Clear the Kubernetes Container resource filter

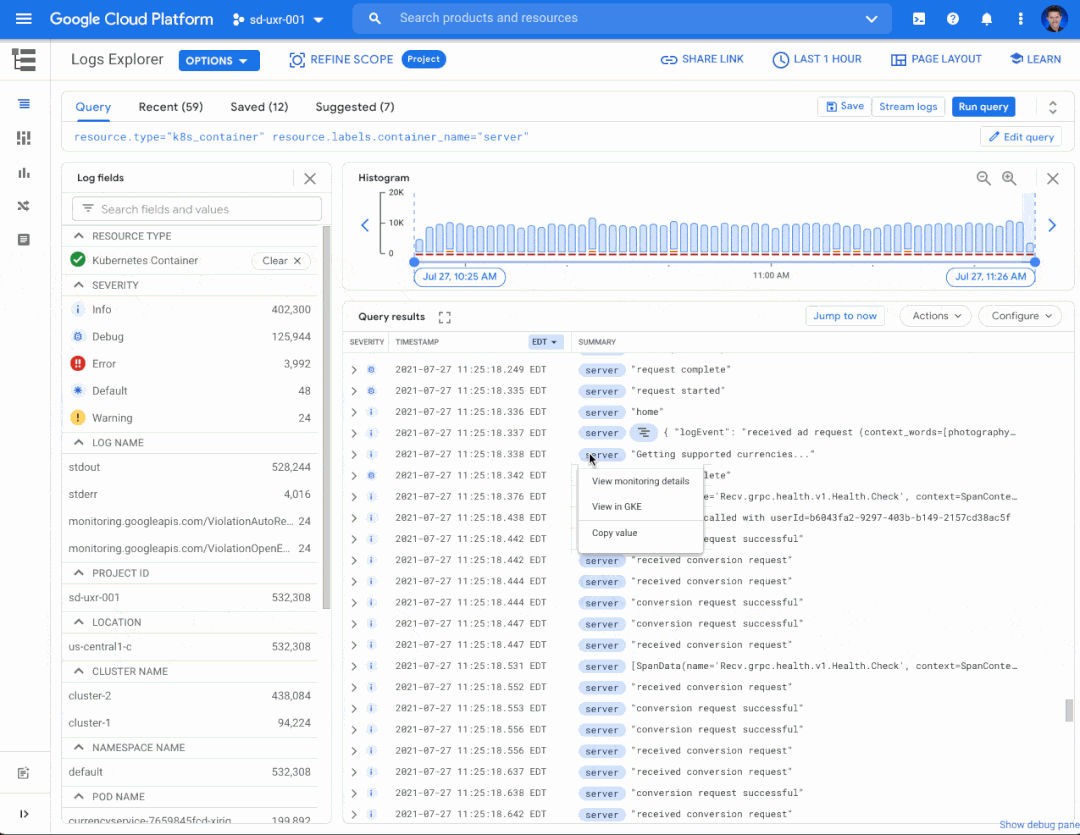click(281, 260)
